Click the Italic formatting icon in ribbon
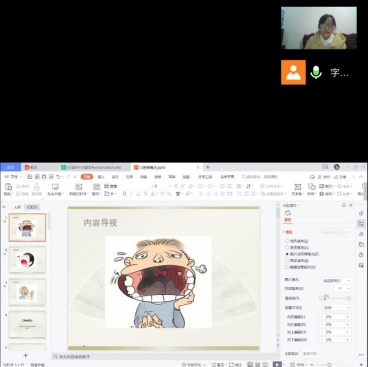 pos(131,194)
